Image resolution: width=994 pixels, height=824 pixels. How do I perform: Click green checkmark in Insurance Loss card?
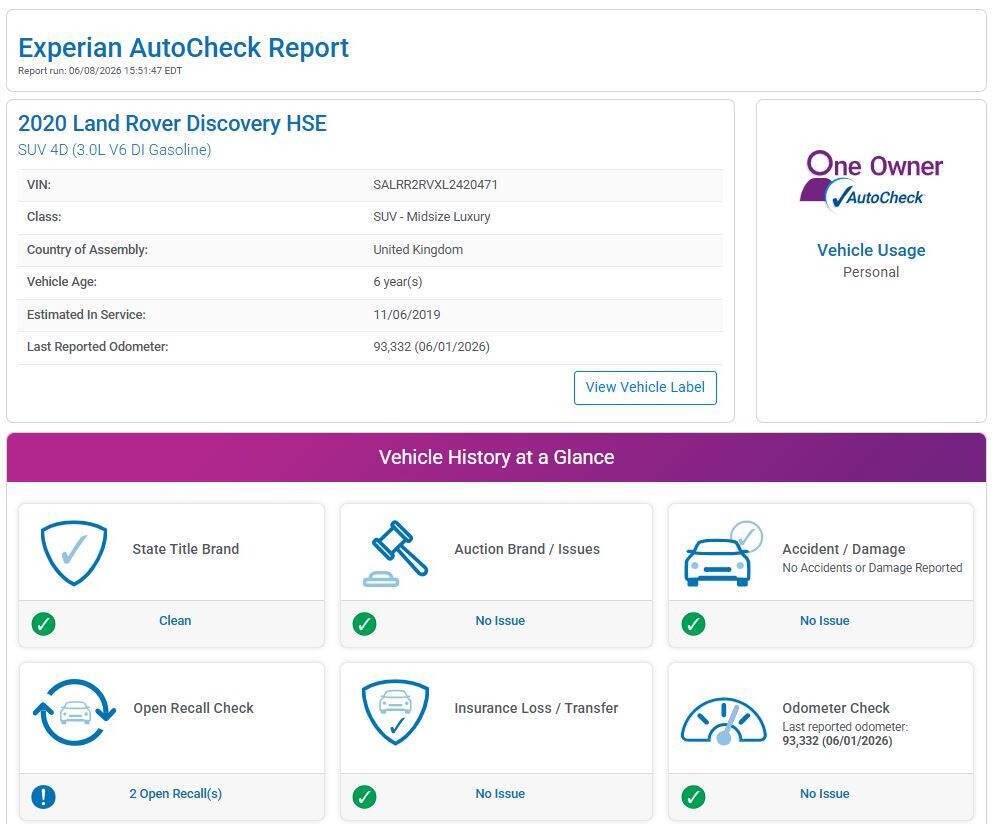click(x=365, y=797)
